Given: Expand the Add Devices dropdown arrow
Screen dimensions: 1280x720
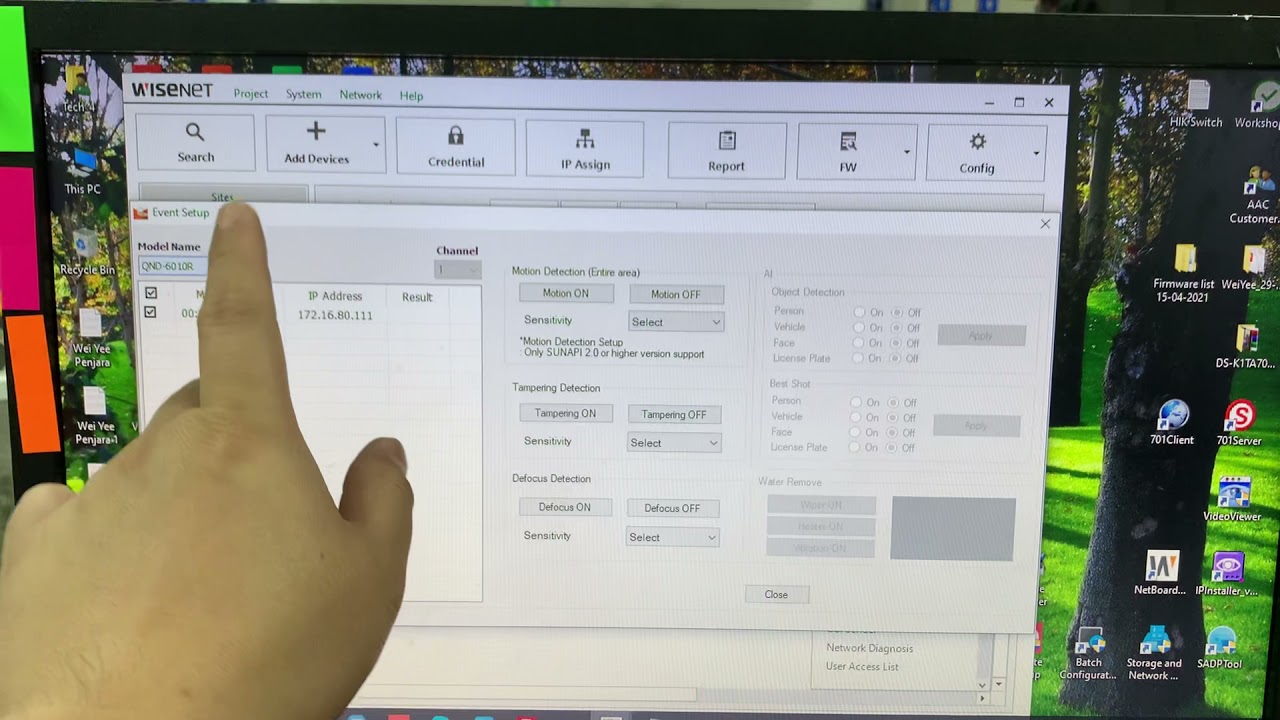Looking at the screenshot, I should point(376,144).
